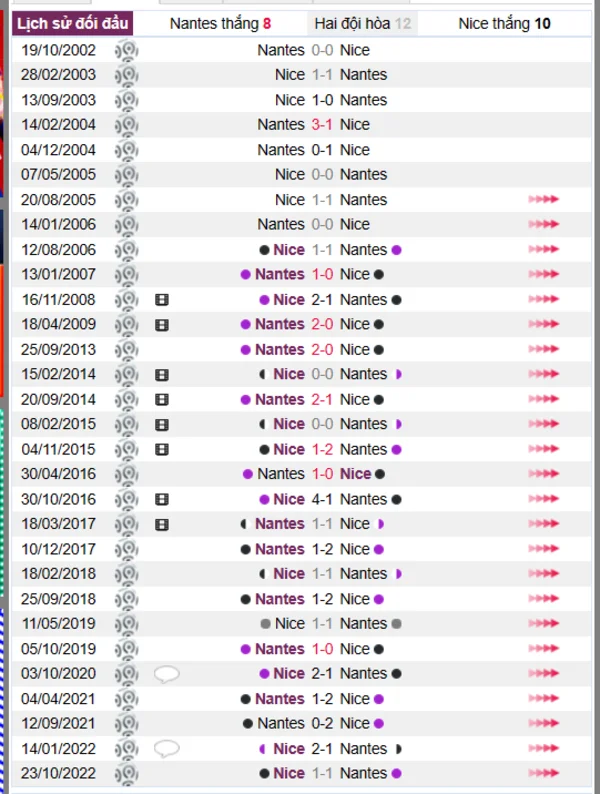Click black dot beside Nantes on 30/10/2016

pyautogui.click(x=396, y=499)
